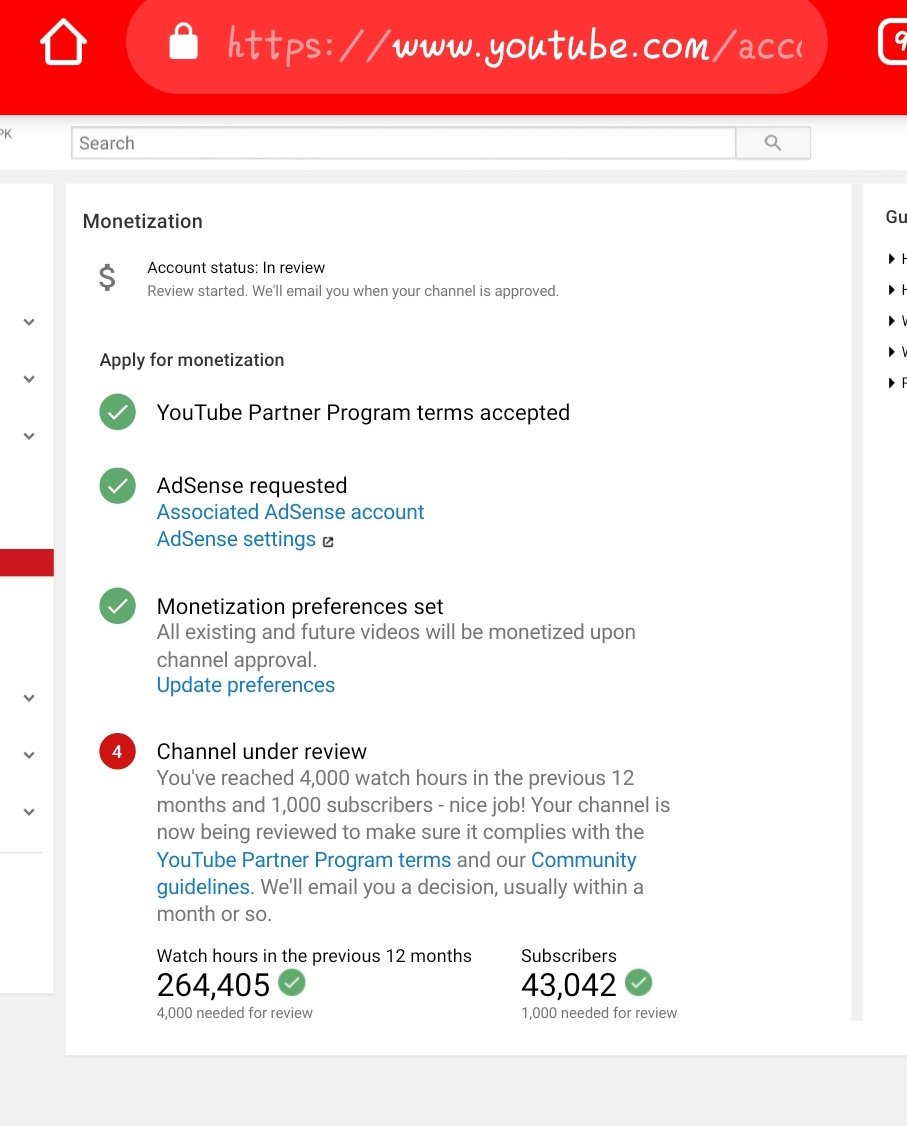Tap the padlock security icon in address bar
The width and height of the screenshot is (907, 1126).
coord(183,41)
